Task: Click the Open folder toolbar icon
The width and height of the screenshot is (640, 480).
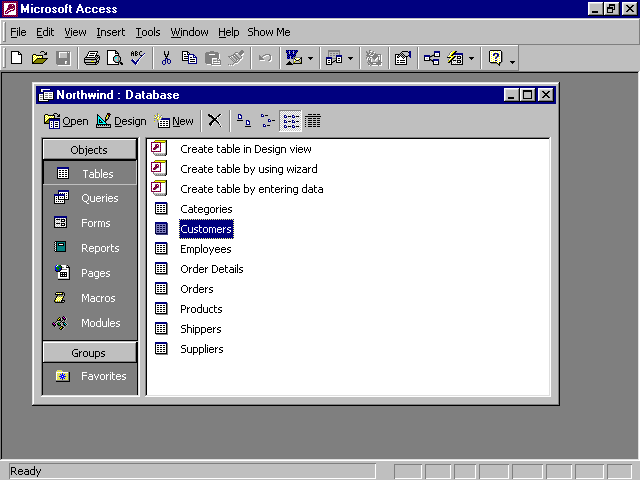Action: (x=40, y=58)
